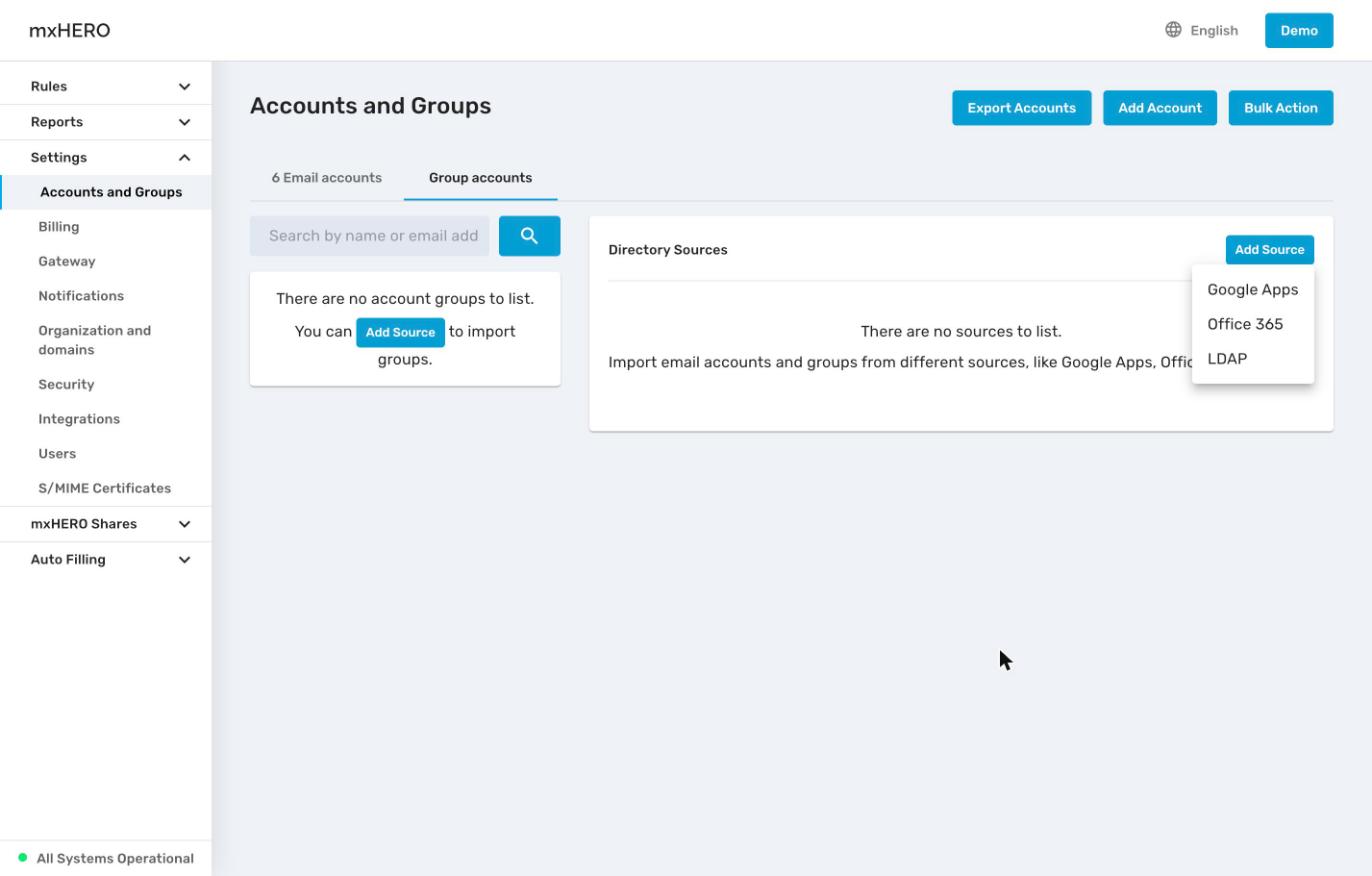Image resolution: width=1372 pixels, height=876 pixels.
Task: Click the Settings menu label
Action: pos(59,158)
